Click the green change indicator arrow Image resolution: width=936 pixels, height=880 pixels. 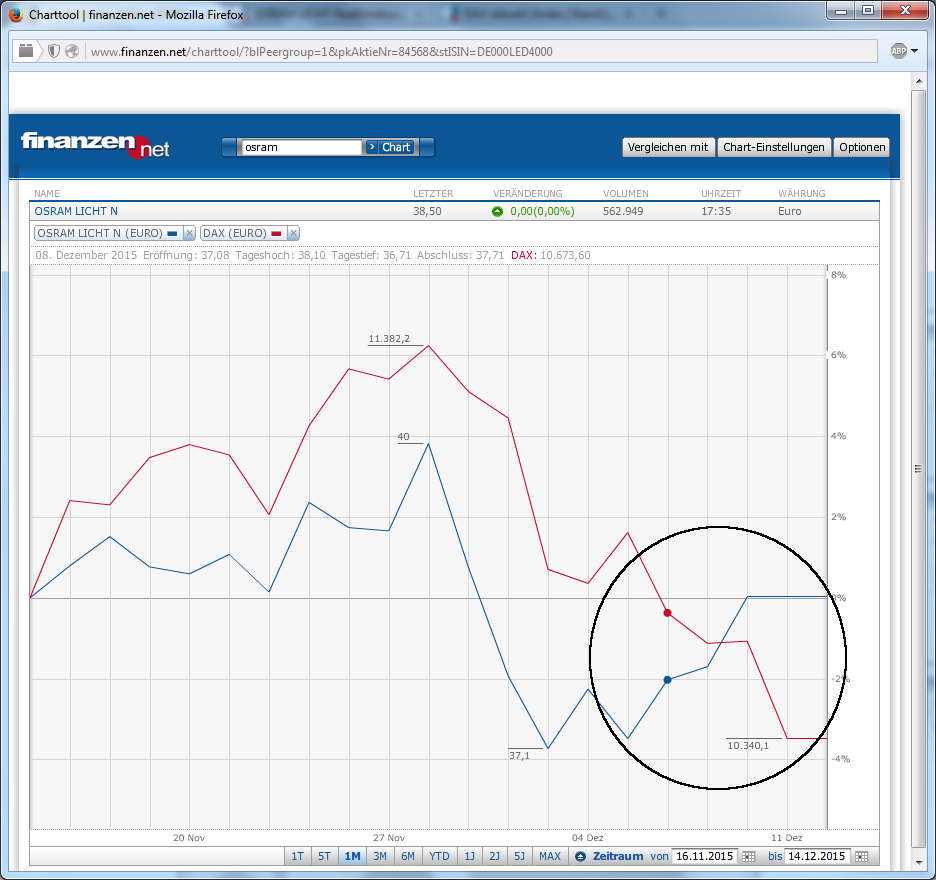click(x=497, y=211)
